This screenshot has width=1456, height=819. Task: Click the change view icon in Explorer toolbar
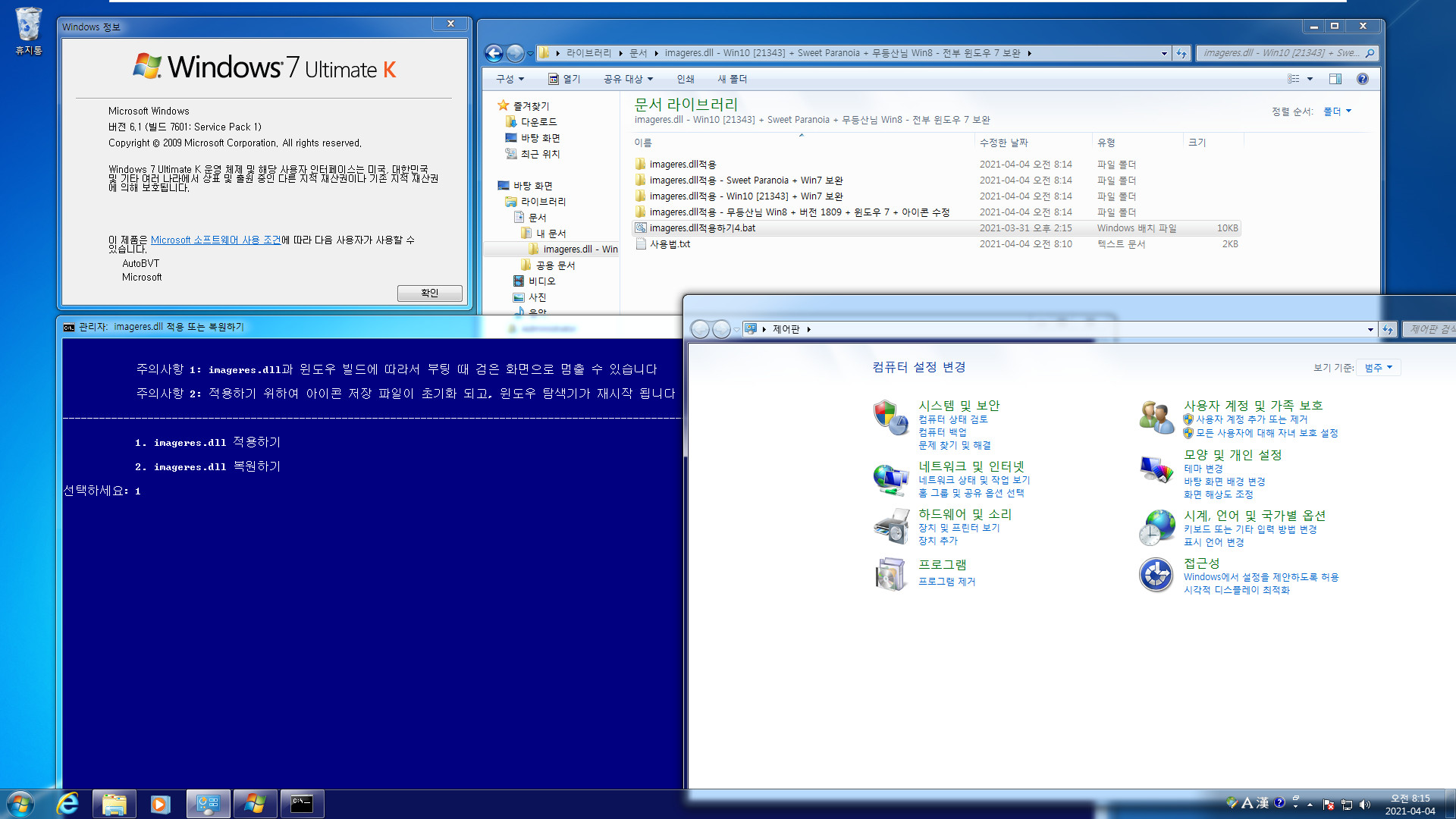[x=1294, y=79]
